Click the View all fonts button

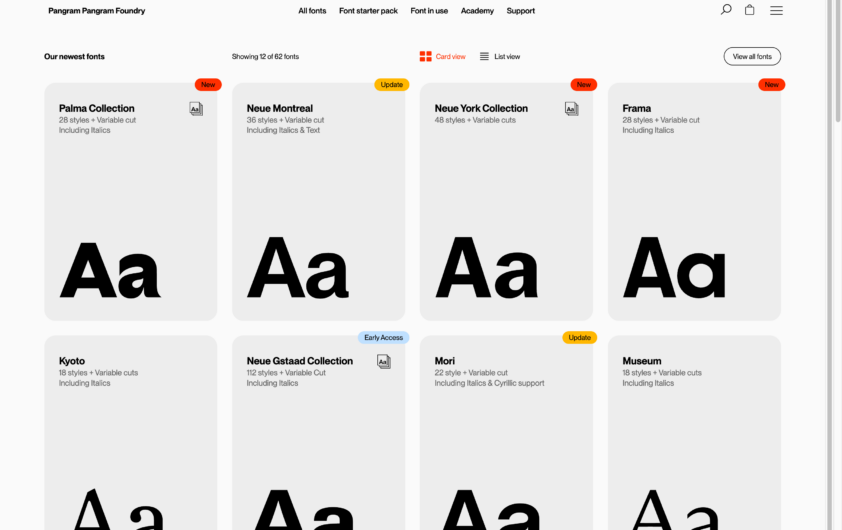click(752, 56)
